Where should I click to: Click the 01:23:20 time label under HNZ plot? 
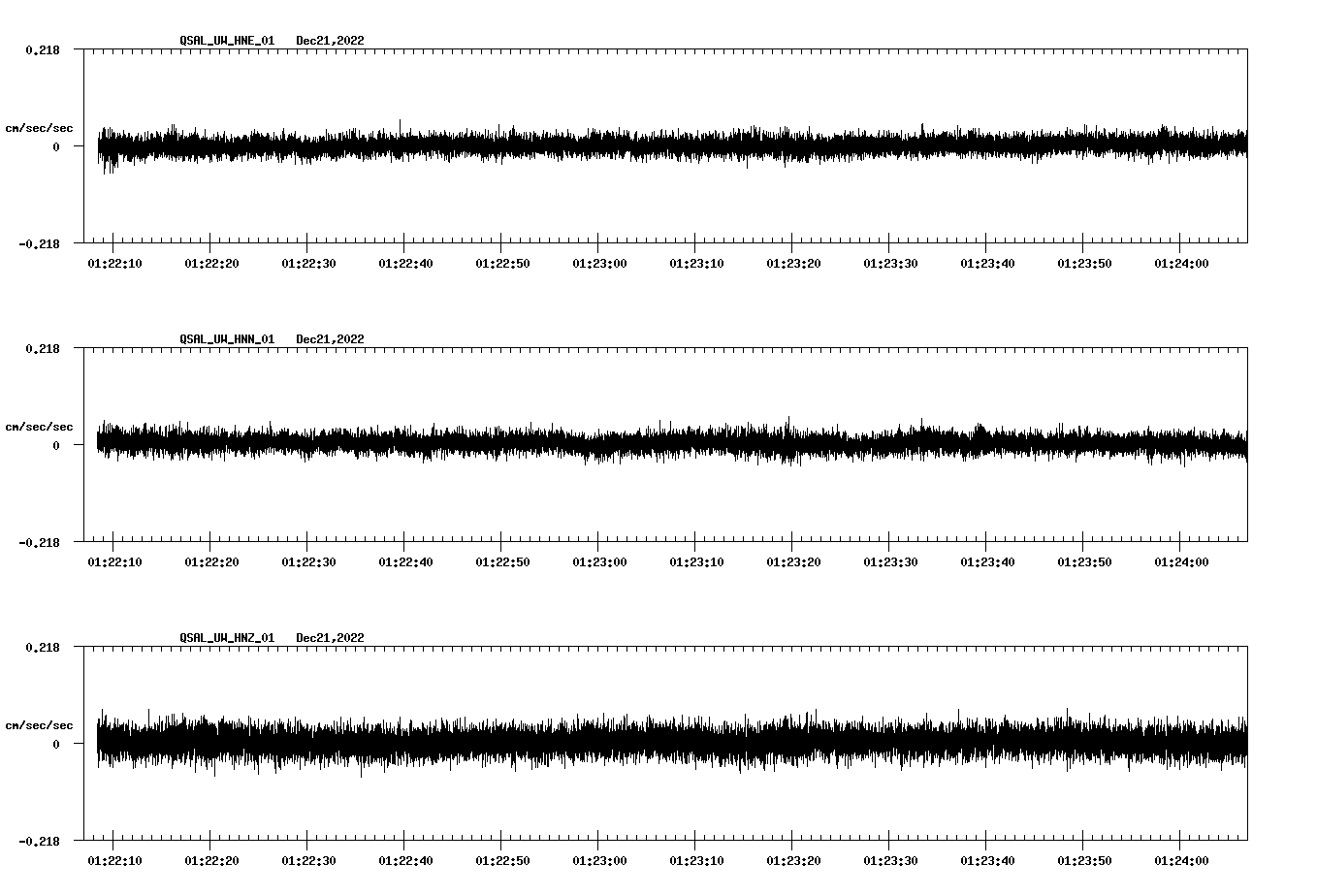point(793,860)
